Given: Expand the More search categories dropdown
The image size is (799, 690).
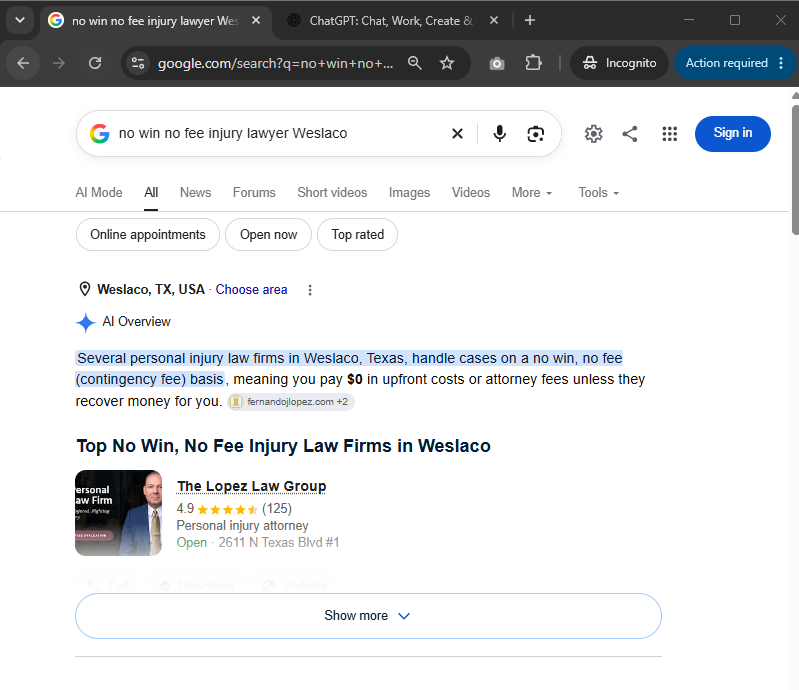Looking at the screenshot, I should (532, 193).
